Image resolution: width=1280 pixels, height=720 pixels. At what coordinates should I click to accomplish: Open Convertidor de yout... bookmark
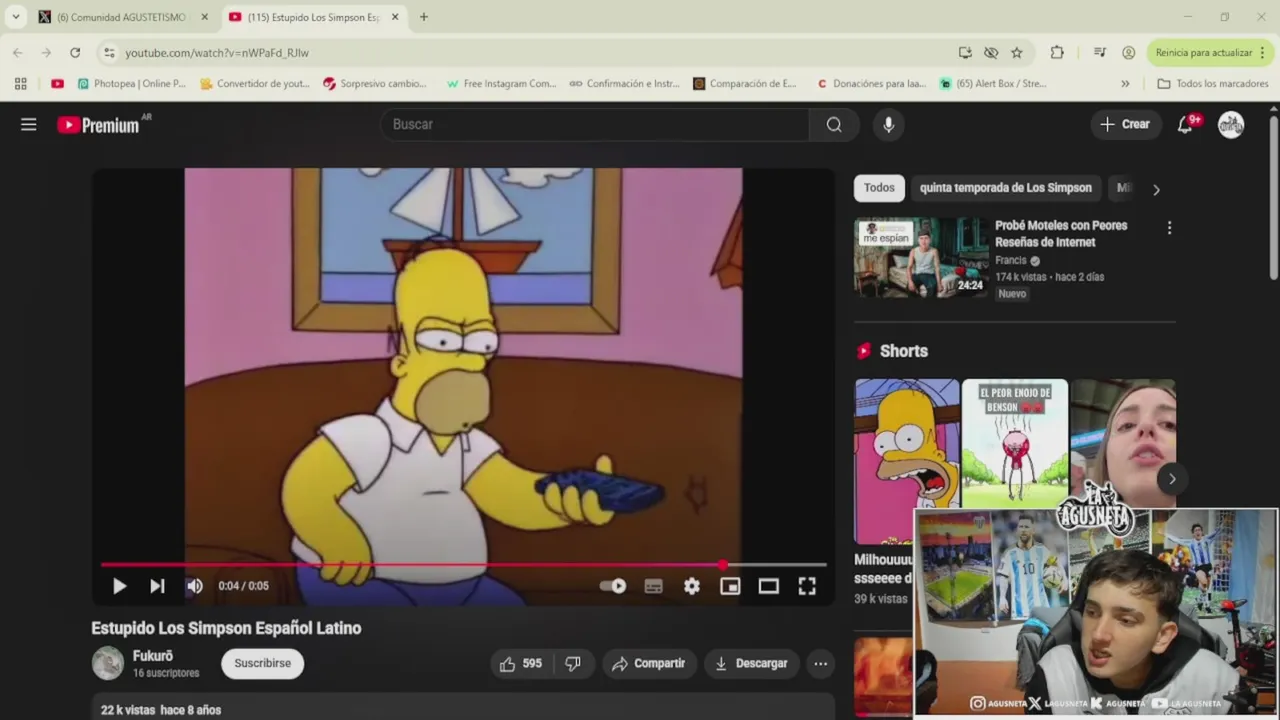pos(255,84)
